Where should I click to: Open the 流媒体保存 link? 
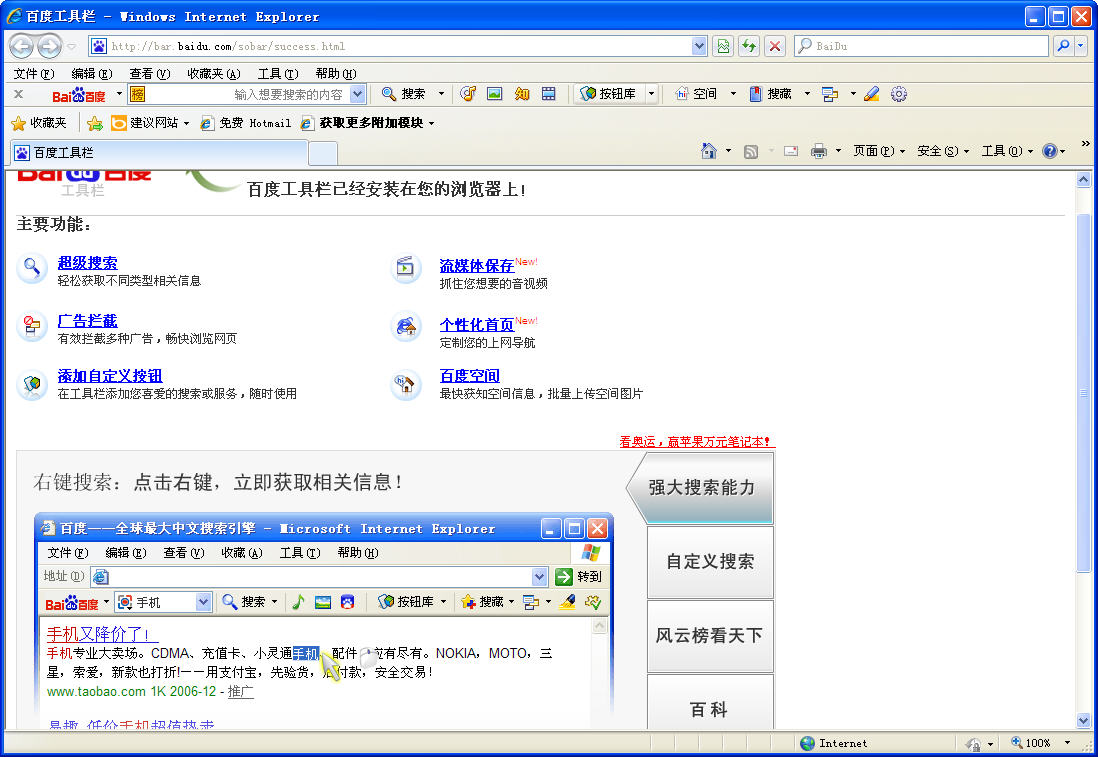477,265
